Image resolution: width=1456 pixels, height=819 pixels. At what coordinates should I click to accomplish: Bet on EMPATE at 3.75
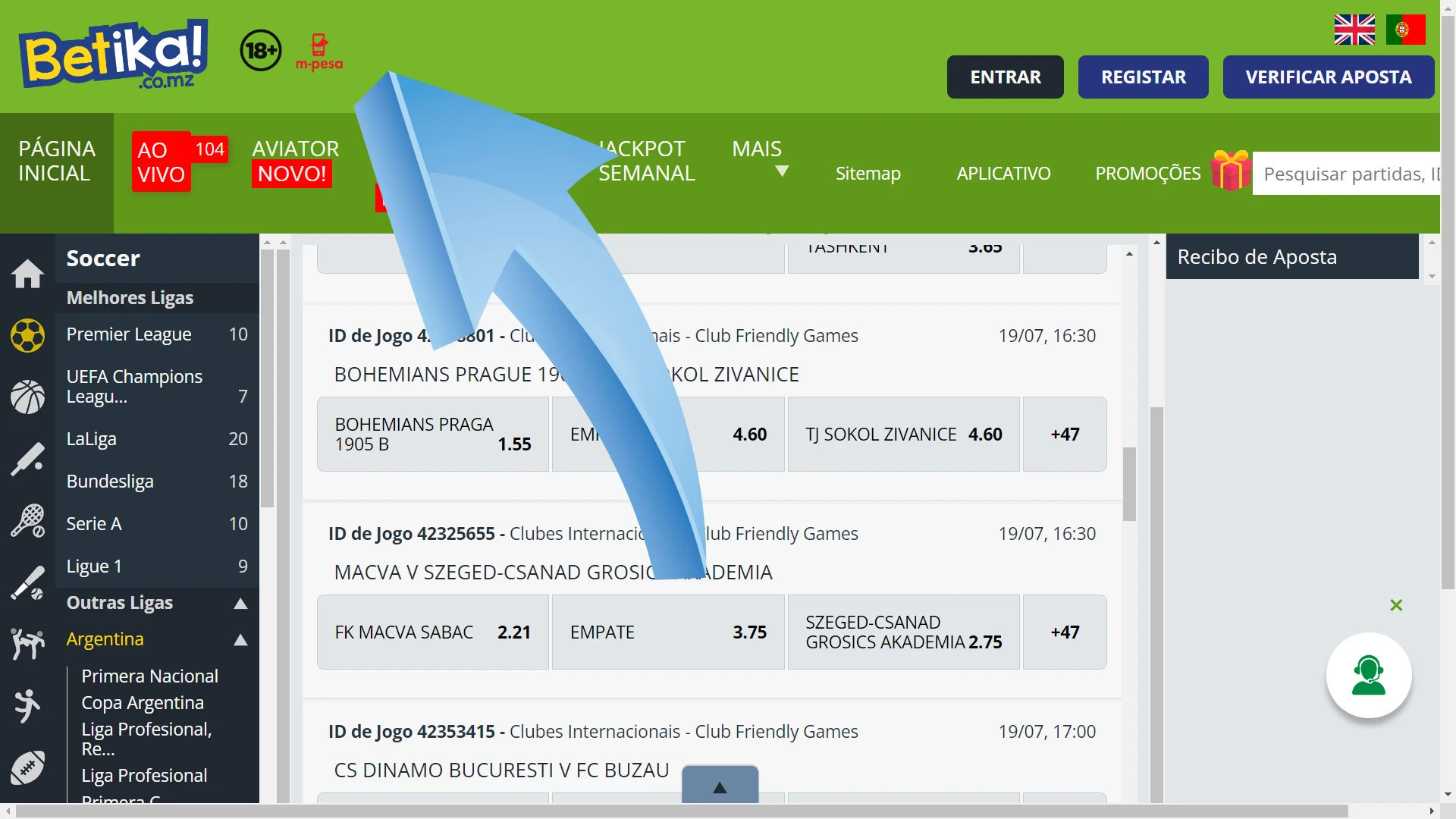668,632
